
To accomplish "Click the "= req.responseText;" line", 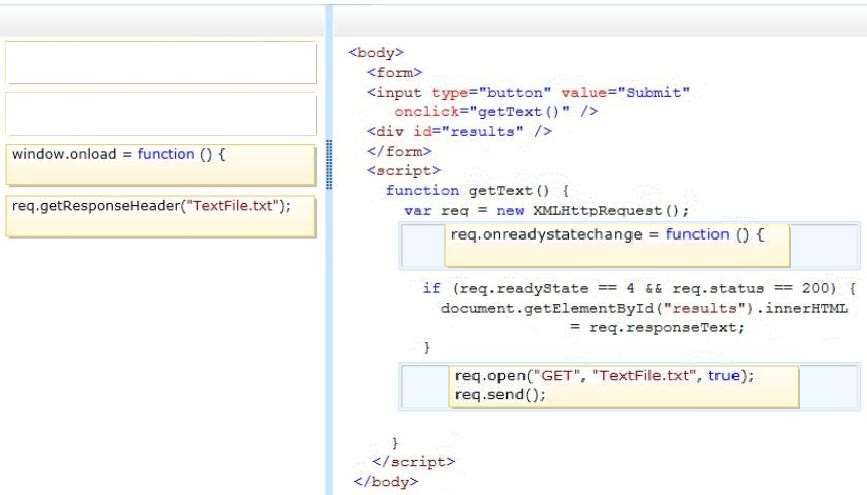I will (x=657, y=327).
